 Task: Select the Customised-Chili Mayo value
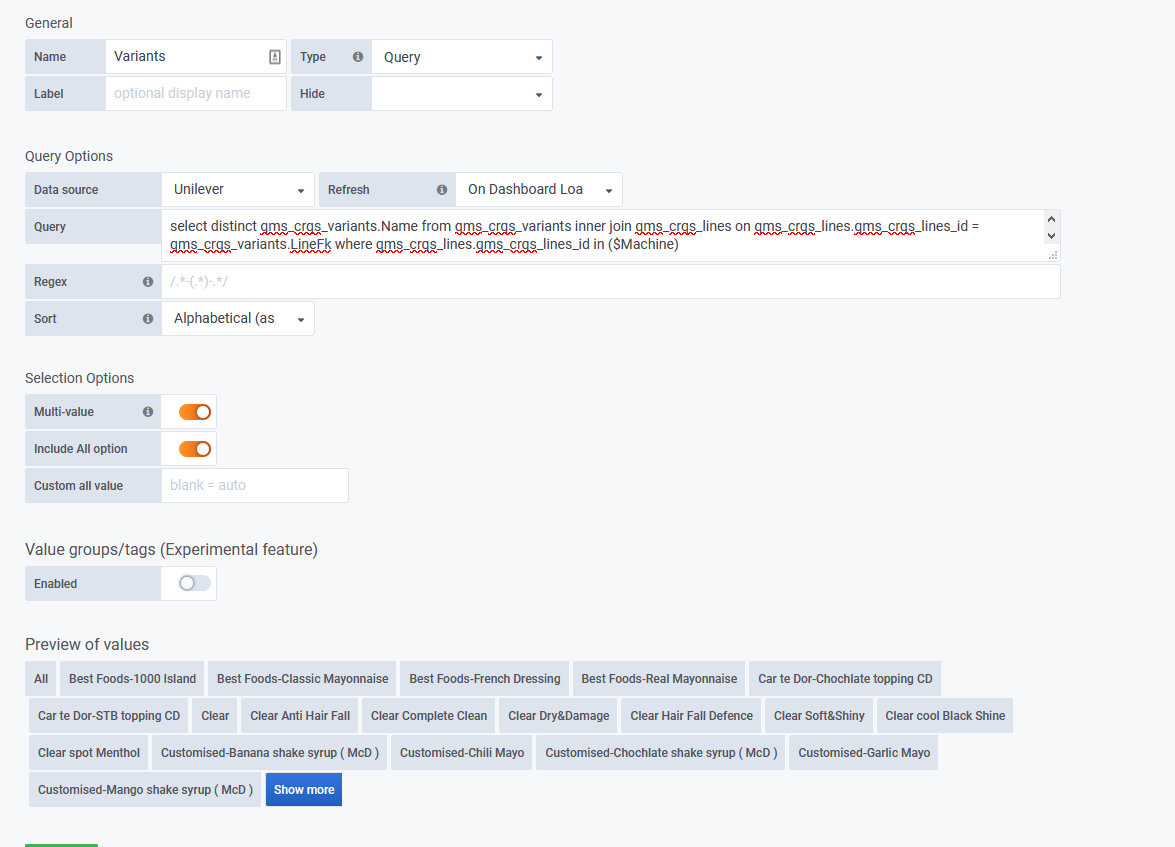461,752
